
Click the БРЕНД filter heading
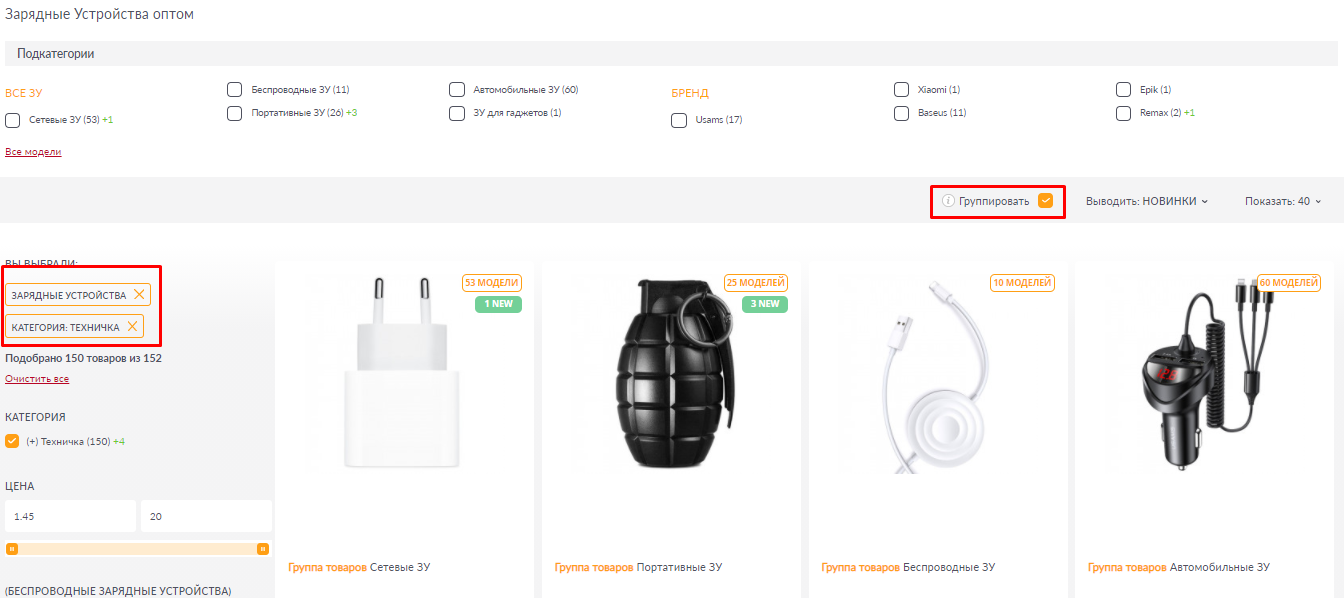click(690, 93)
